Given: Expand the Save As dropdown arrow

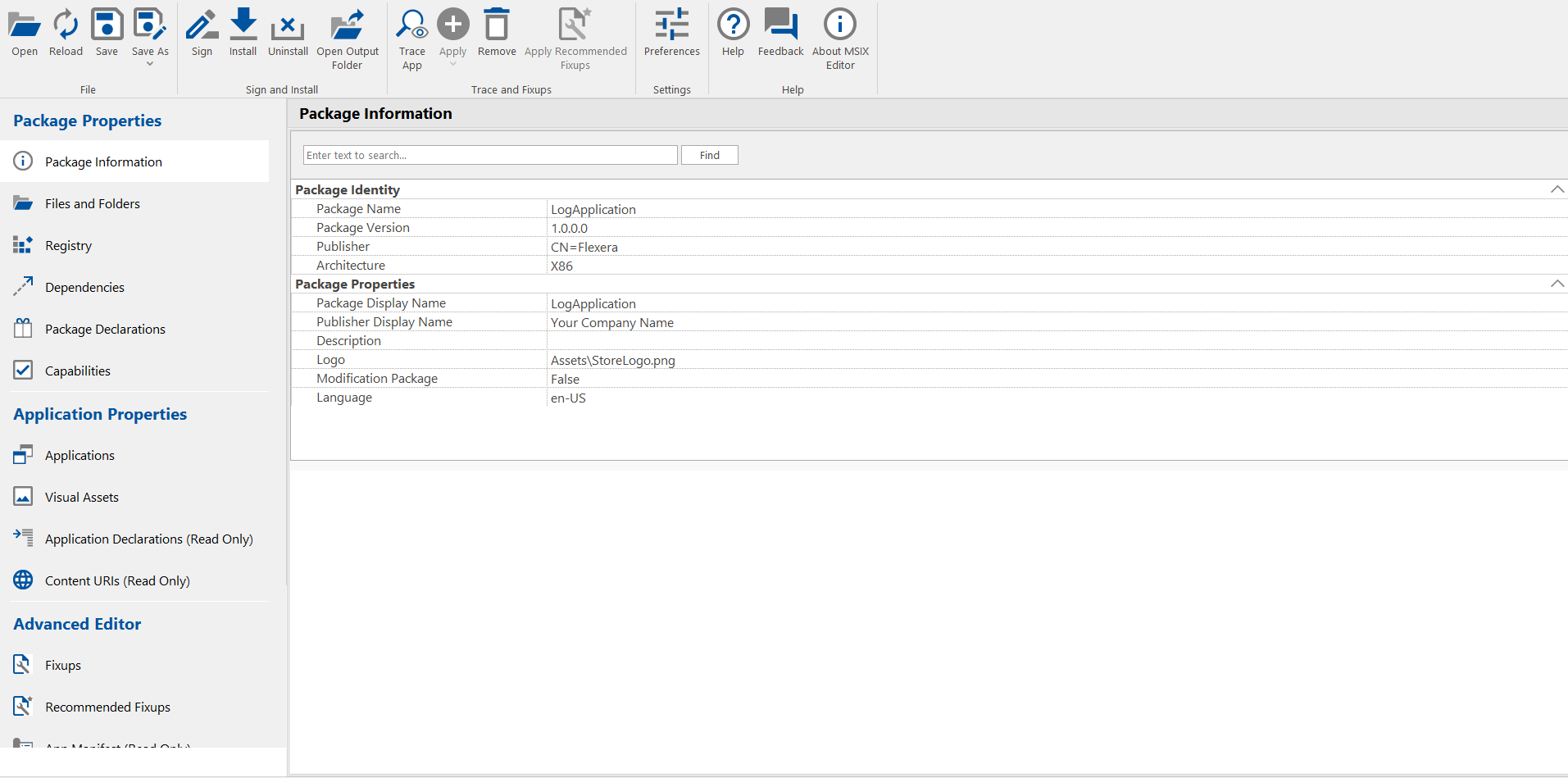Looking at the screenshot, I should pos(150,64).
